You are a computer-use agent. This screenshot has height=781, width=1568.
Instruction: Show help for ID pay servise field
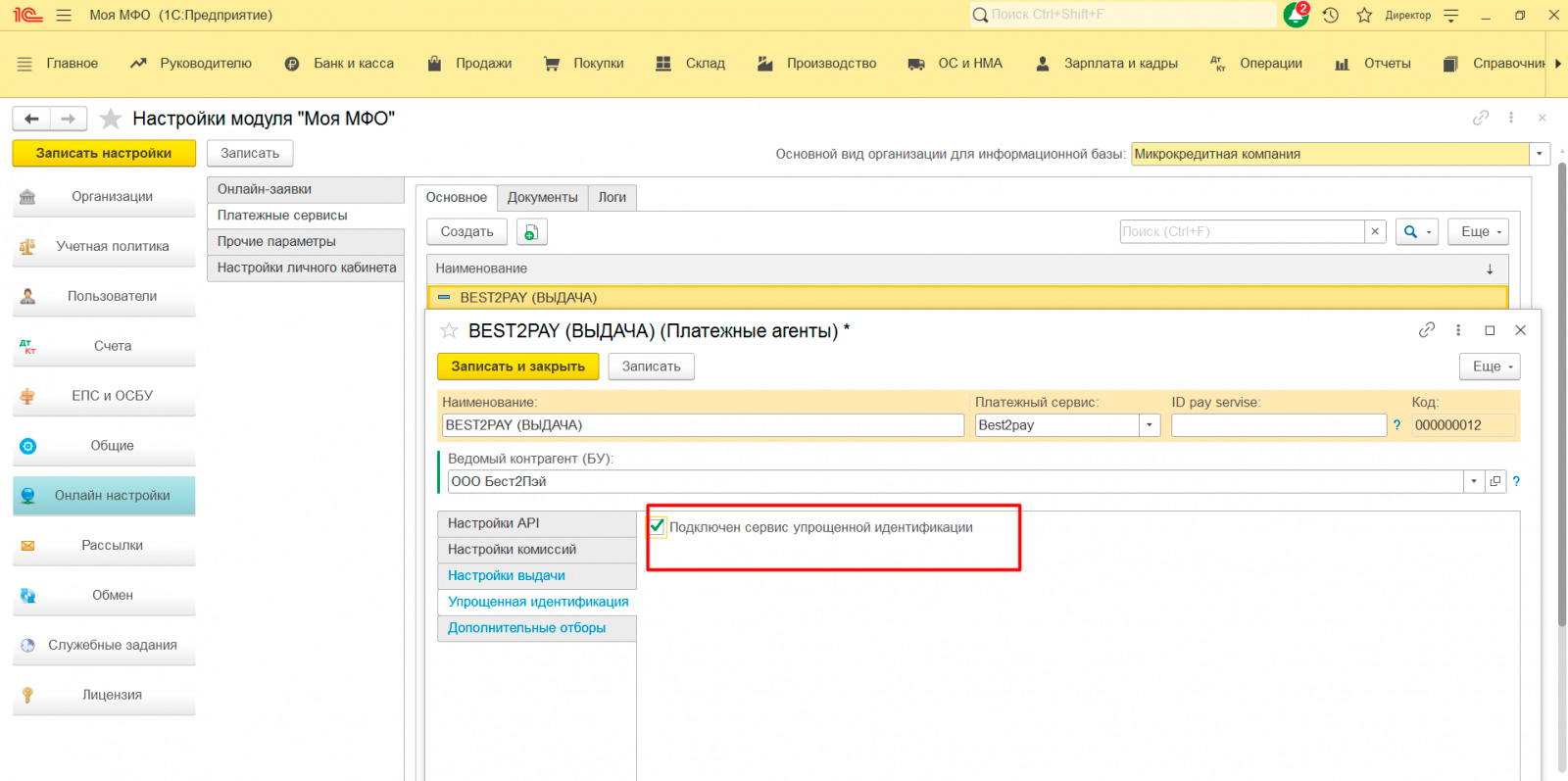tap(1397, 425)
